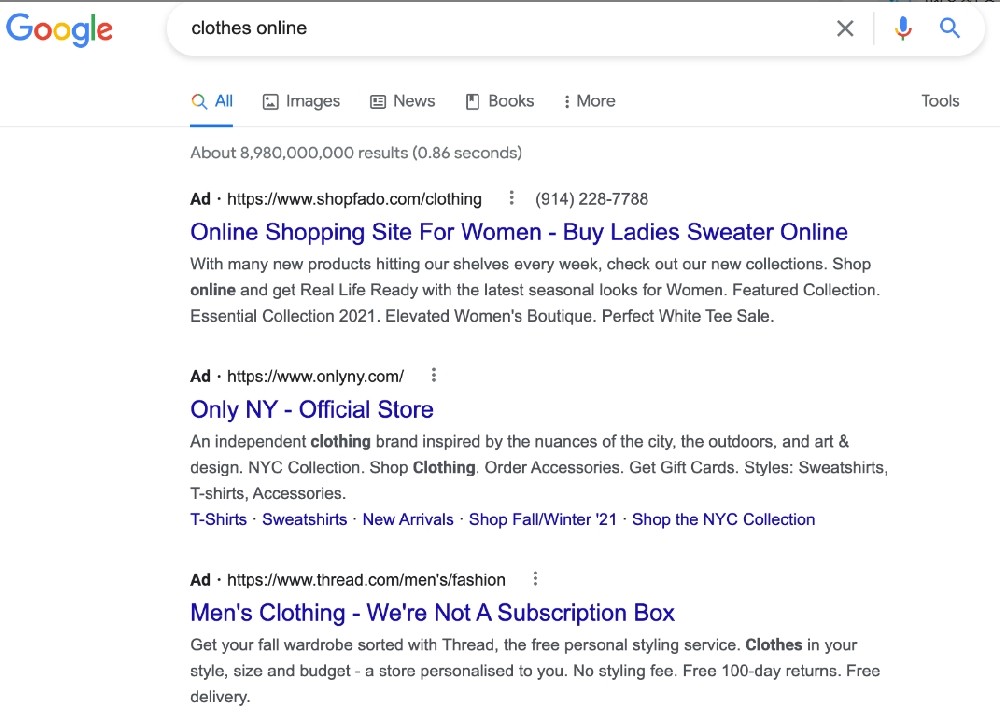Switch to the Images tab
Screen dimensions: 1000x728
[301, 101]
